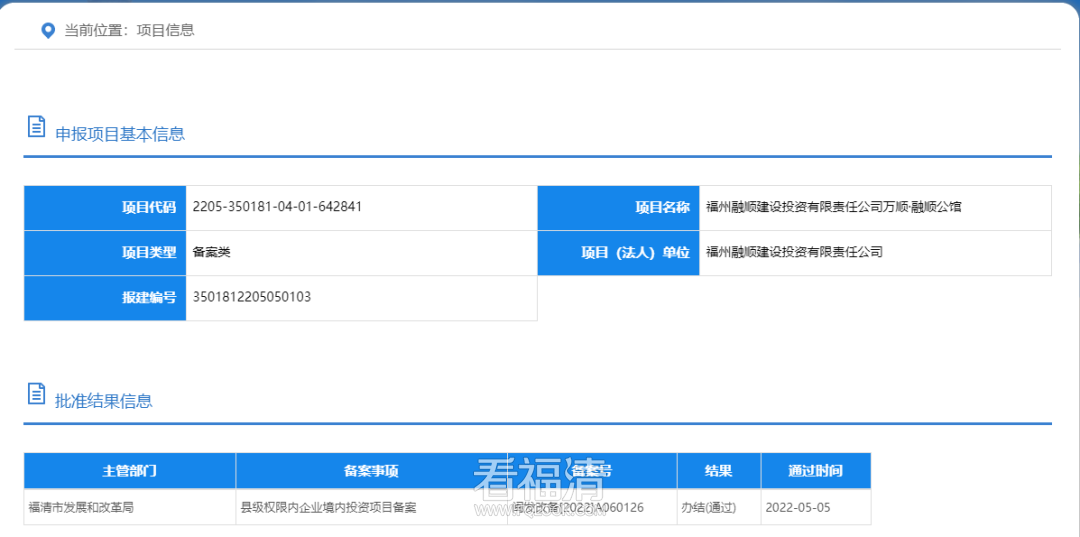Select the approval date 2022-05-05
Image resolution: width=1080 pixels, height=537 pixels.
coord(797,507)
